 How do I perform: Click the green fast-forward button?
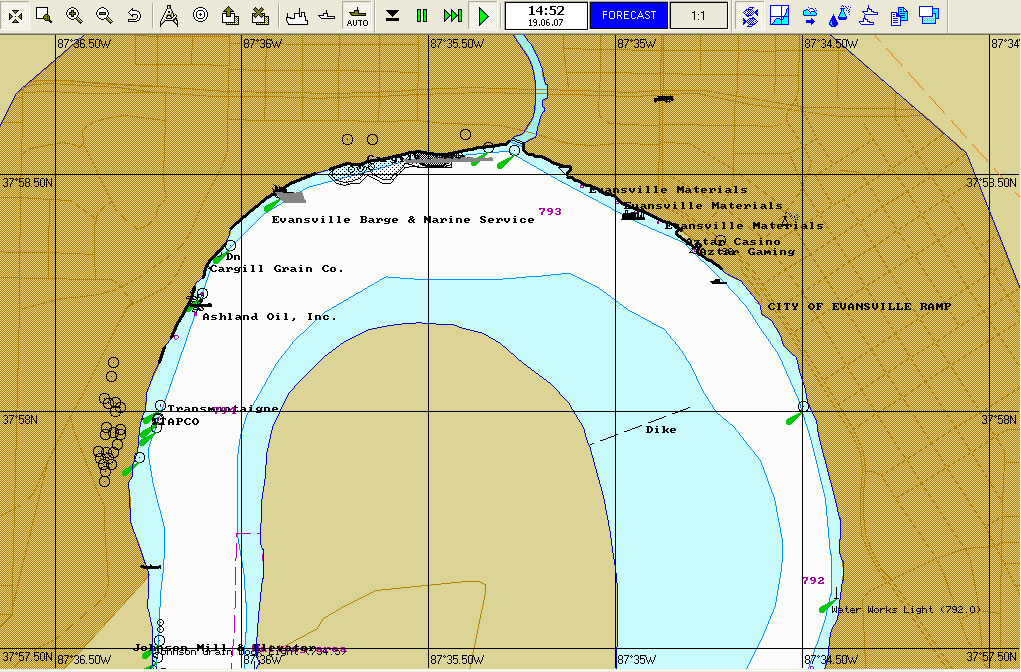[453, 16]
